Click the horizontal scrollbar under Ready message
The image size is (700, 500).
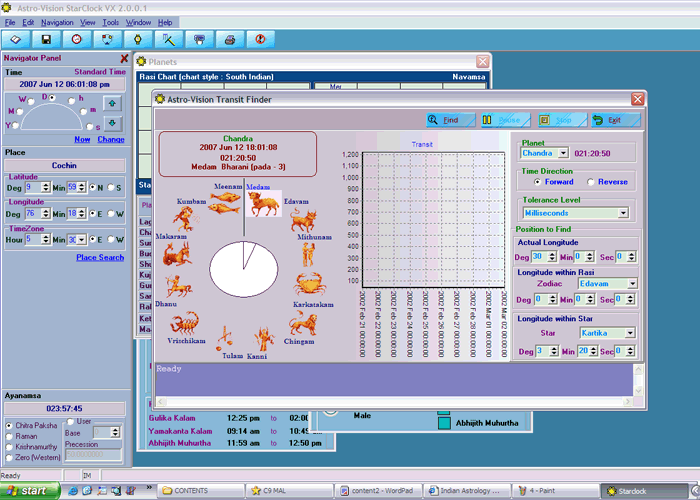click(x=394, y=402)
